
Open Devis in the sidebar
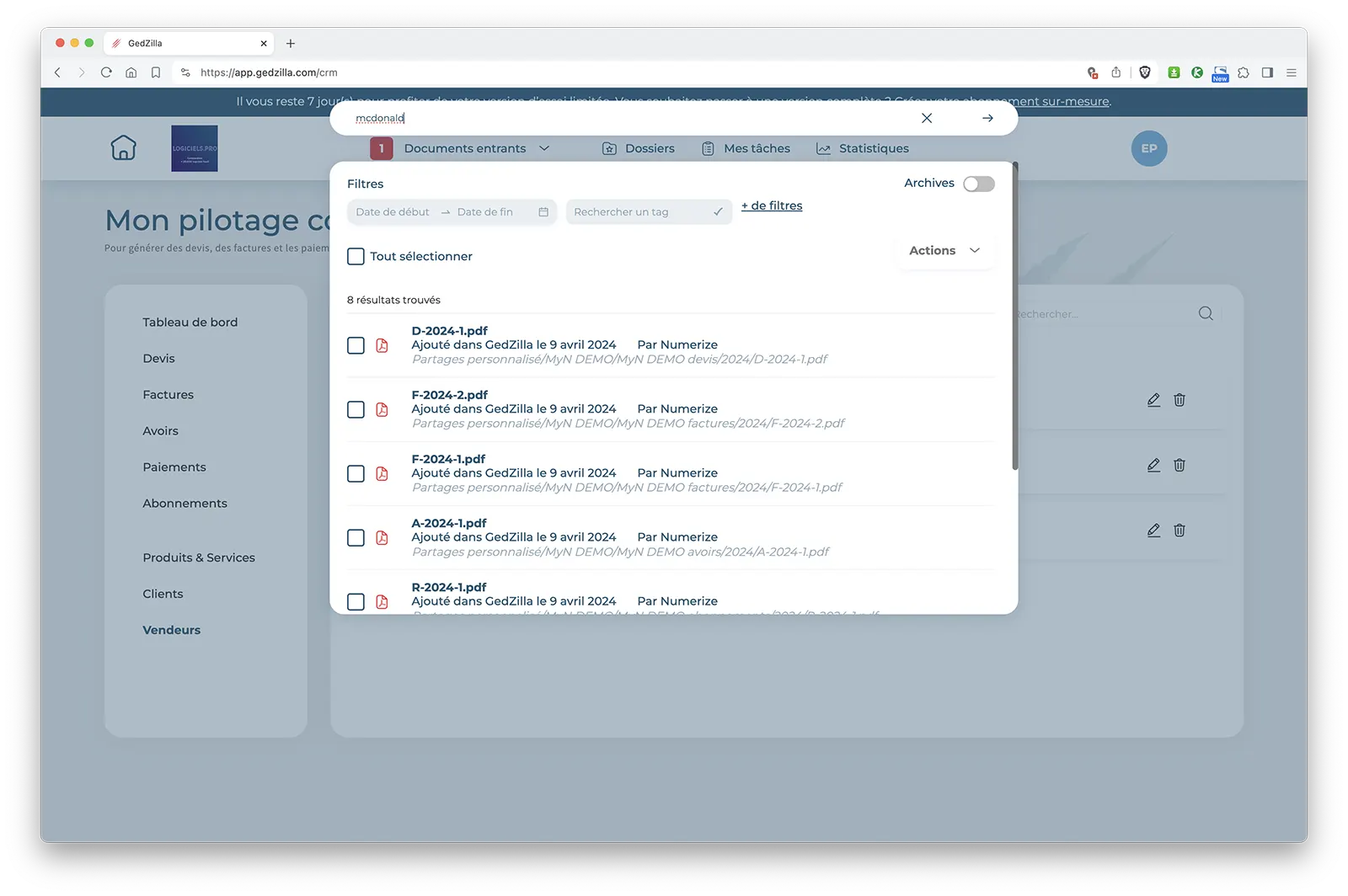[x=159, y=358]
